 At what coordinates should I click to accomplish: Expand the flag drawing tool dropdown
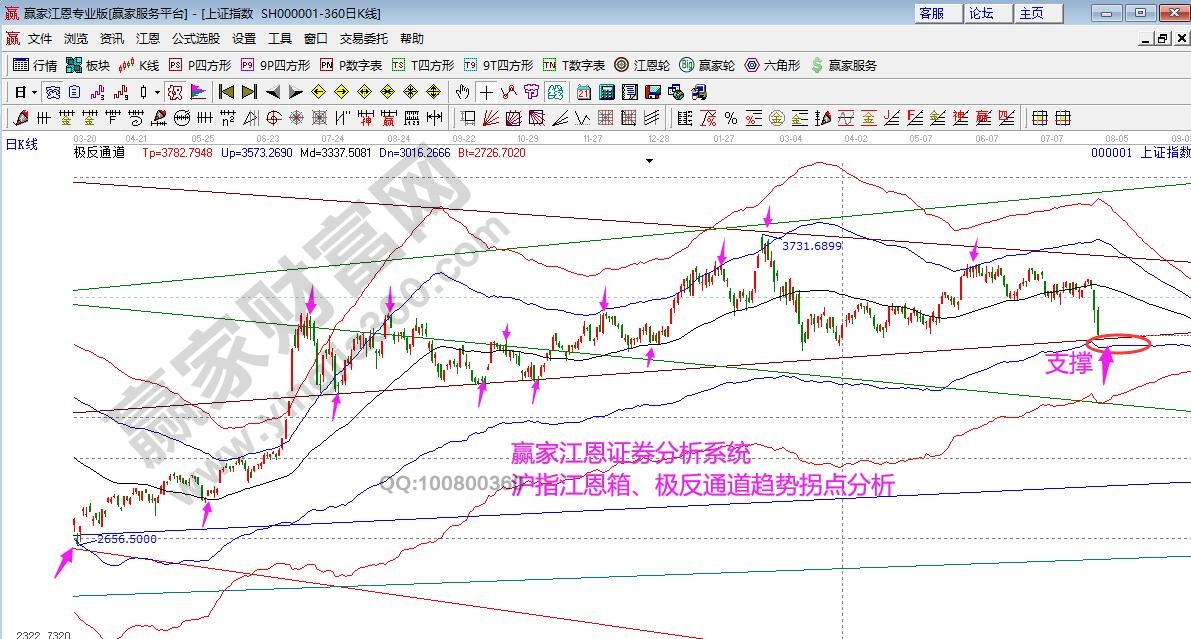click(157, 92)
